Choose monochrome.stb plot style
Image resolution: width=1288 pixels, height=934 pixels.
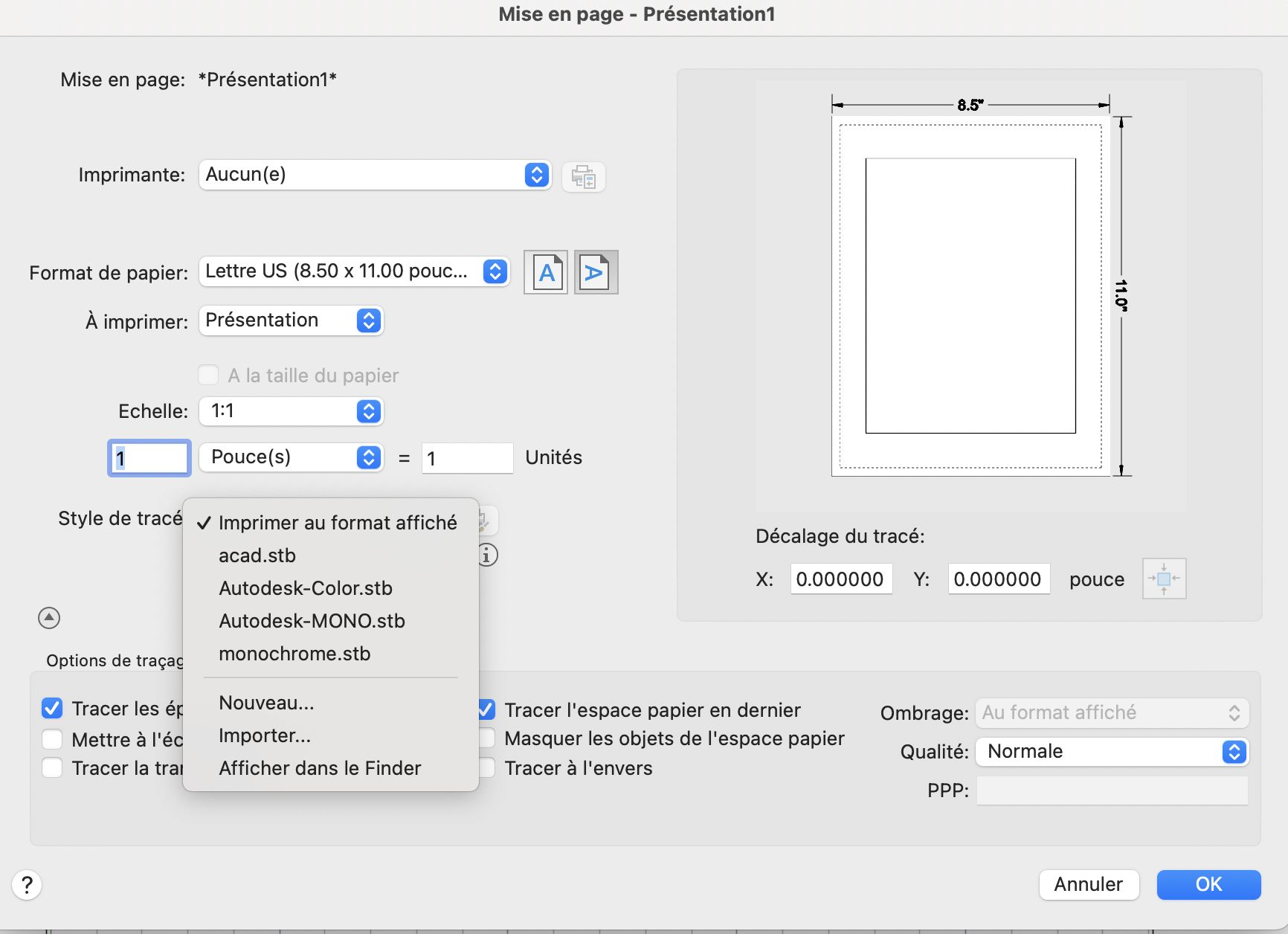(331, 654)
